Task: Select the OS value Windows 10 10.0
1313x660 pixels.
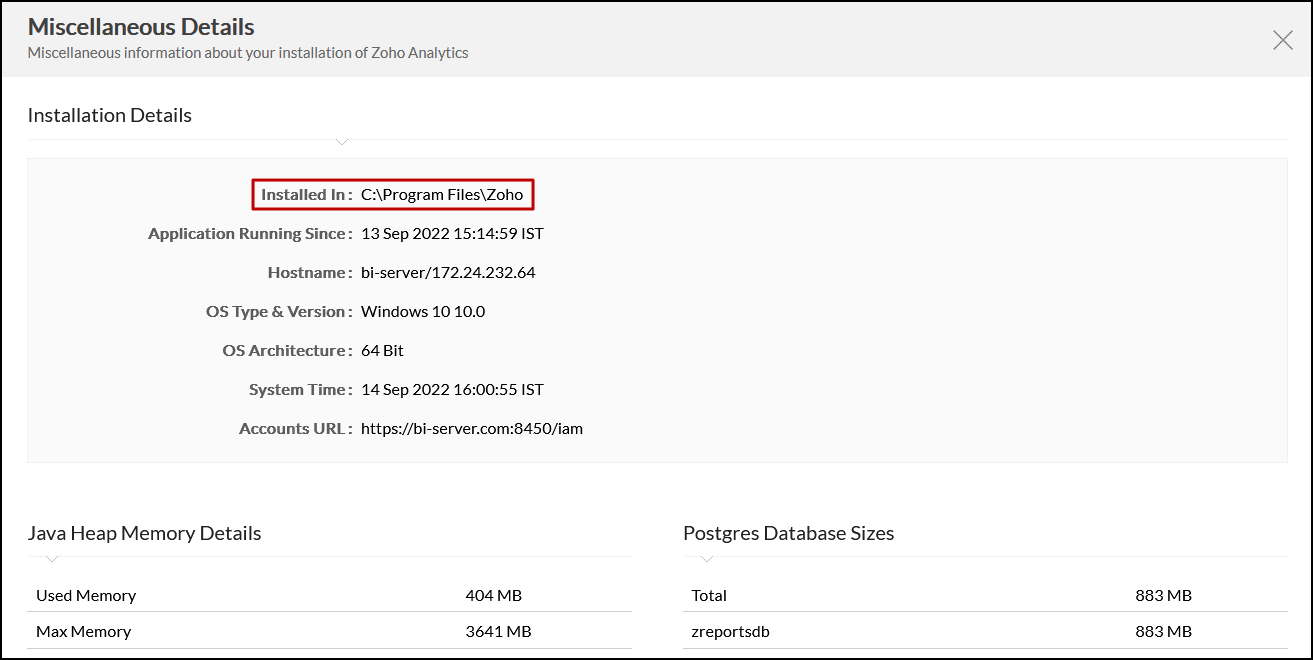Action: [423, 311]
